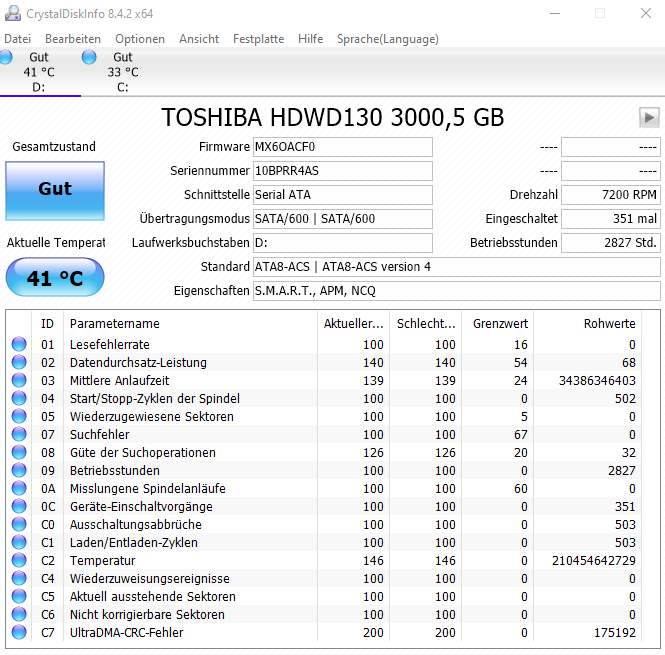The image size is (665, 655).
Task: Click the Übertragungsmodus field SATA/600
Action: coord(343,219)
